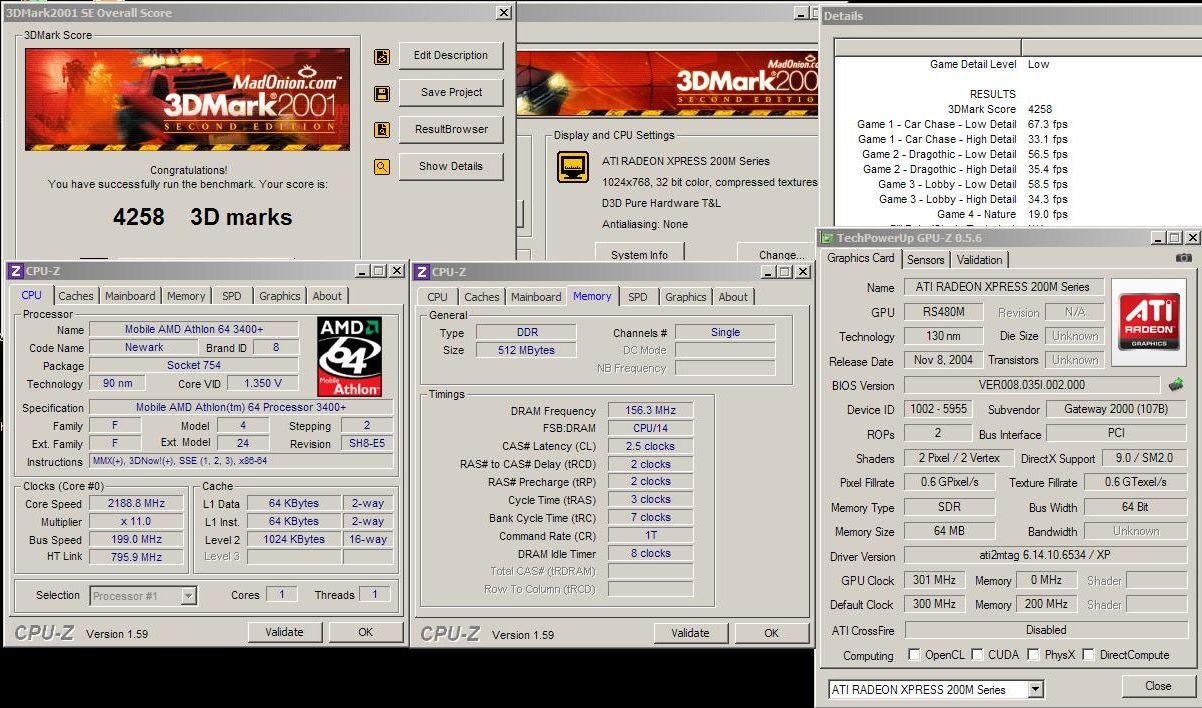
Task: Click the CPU-Z icon in left window title bar
Action: [x=15, y=271]
